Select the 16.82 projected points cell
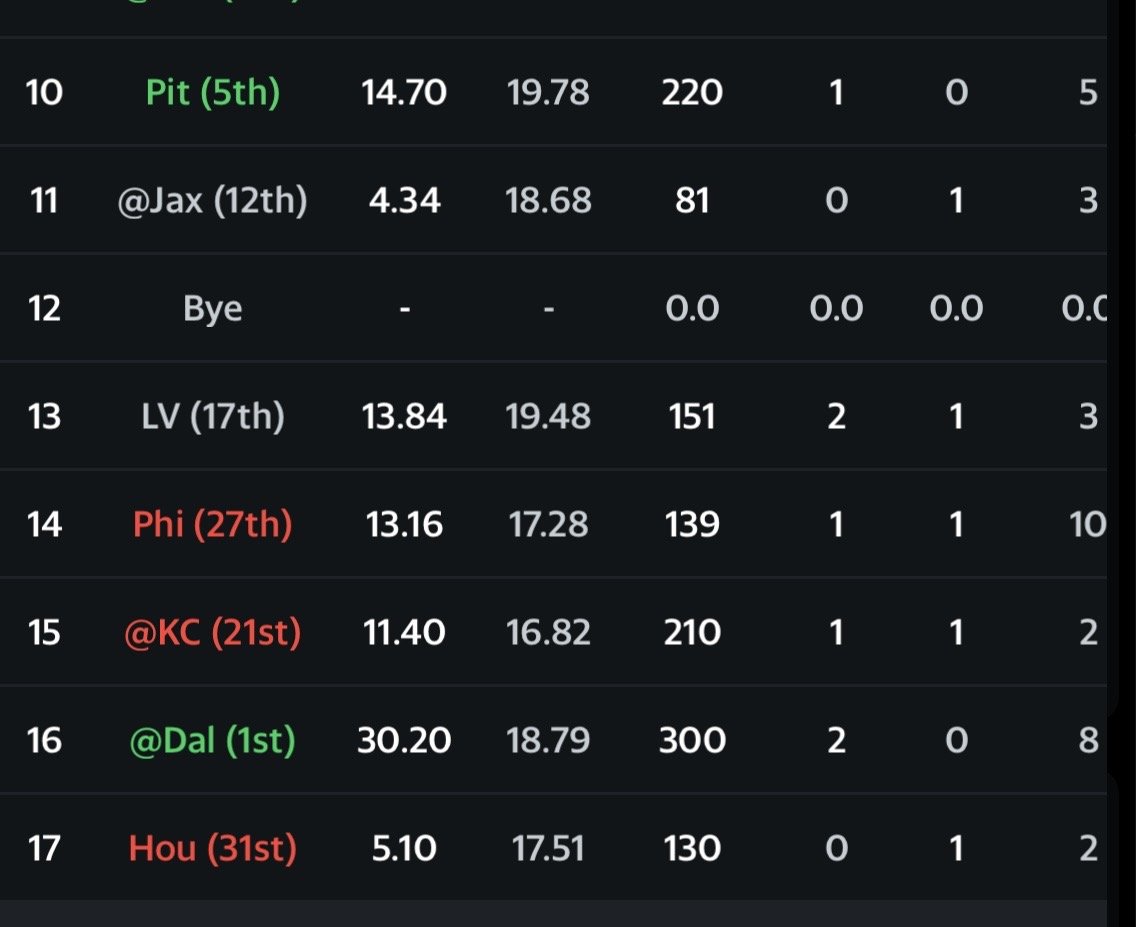This screenshot has height=927, width=1136. pos(548,632)
